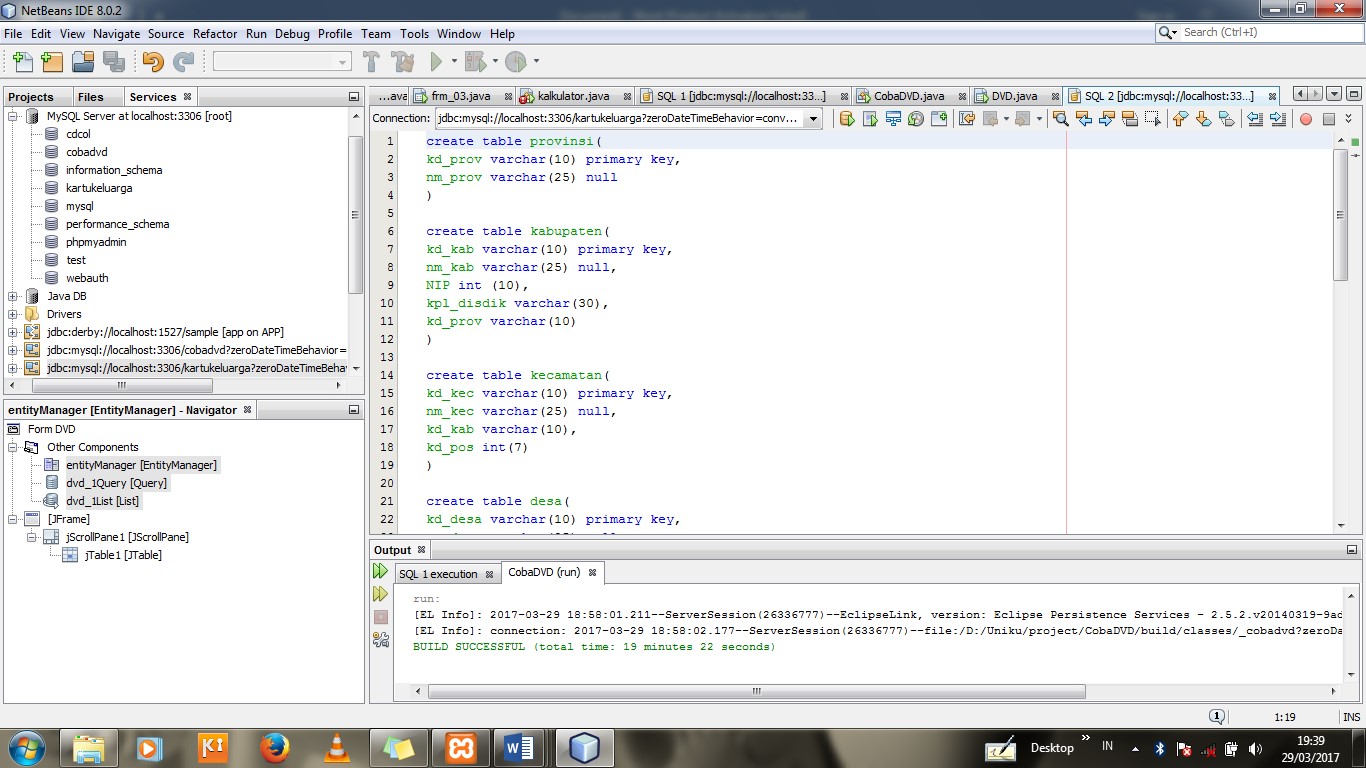Click the Options wrench icon in Output
1366x768 pixels.
coord(380,639)
